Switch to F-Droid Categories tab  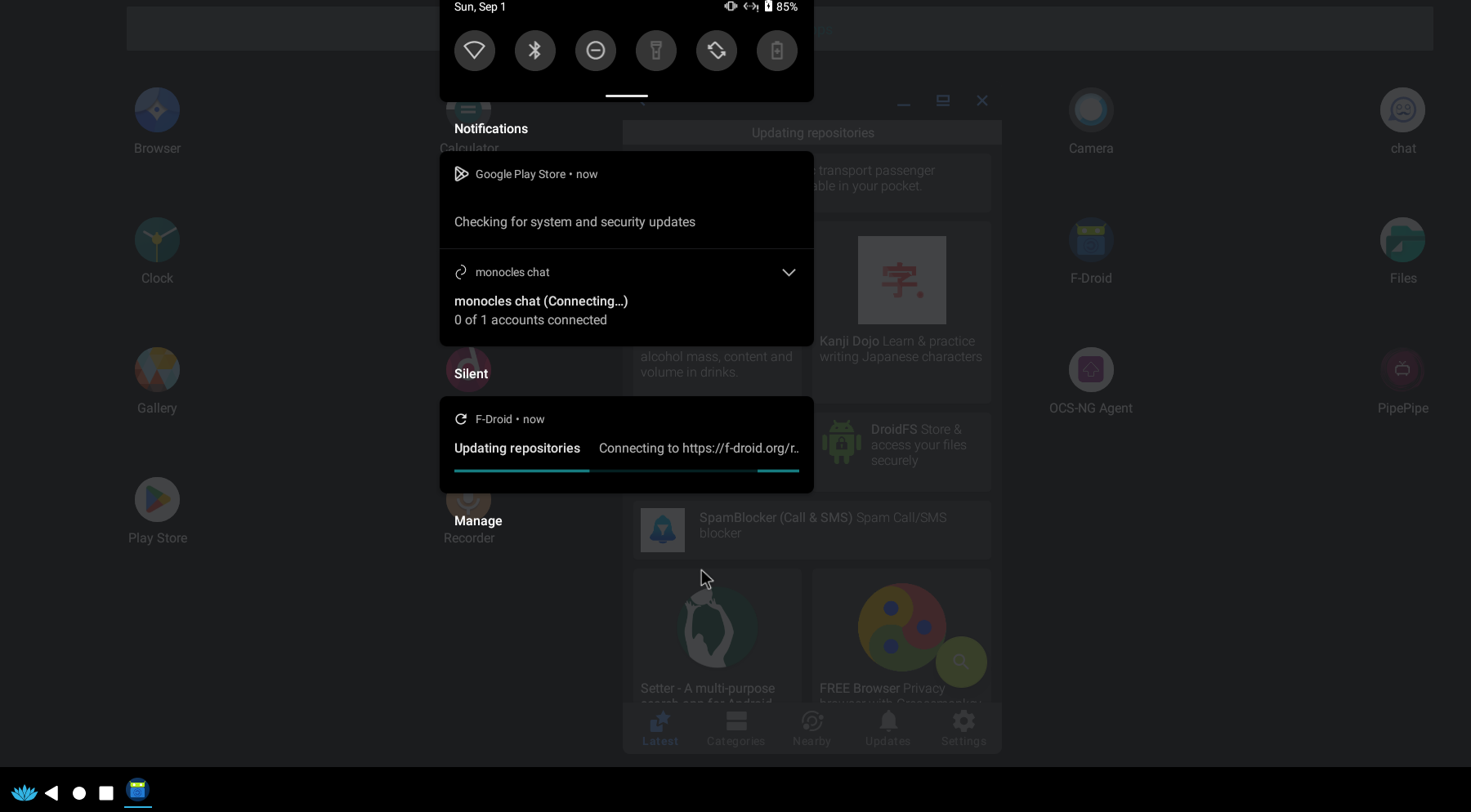click(736, 729)
